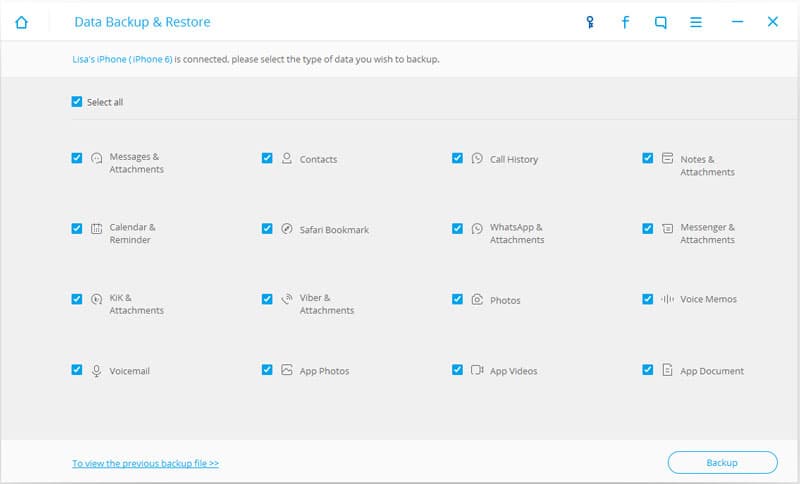Minimize the Data Backup window
The image size is (800, 484).
click(x=737, y=21)
